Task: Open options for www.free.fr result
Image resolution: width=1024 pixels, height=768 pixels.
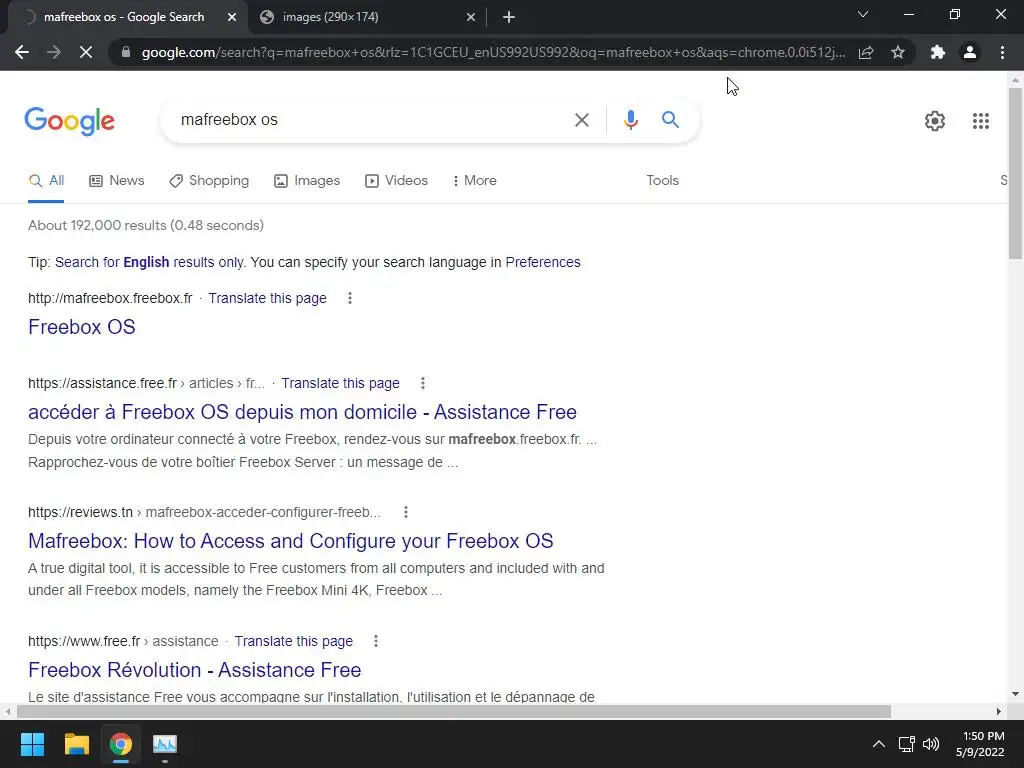Action: [376, 641]
